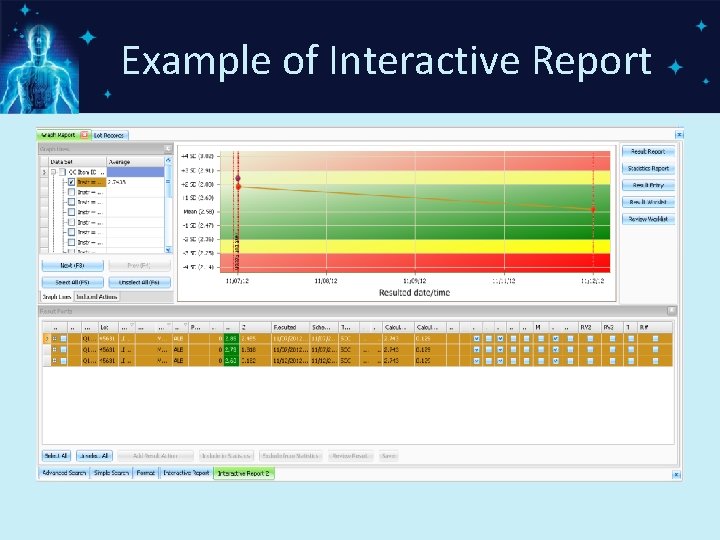The width and height of the screenshot is (720, 540).
Task: Select the Interactive Report 2 tab
Action: pos(243,473)
